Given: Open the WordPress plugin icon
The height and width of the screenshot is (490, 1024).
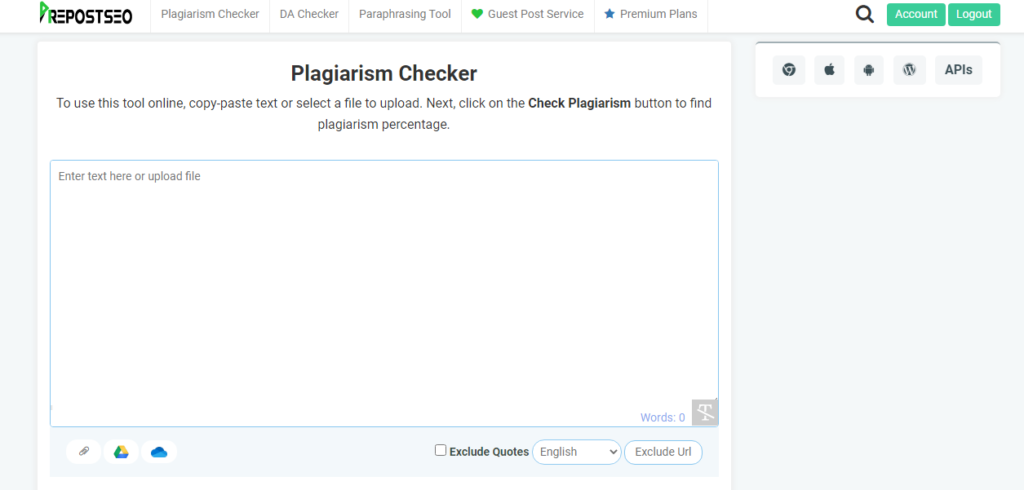Looking at the screenshot, I should [909, 70].
